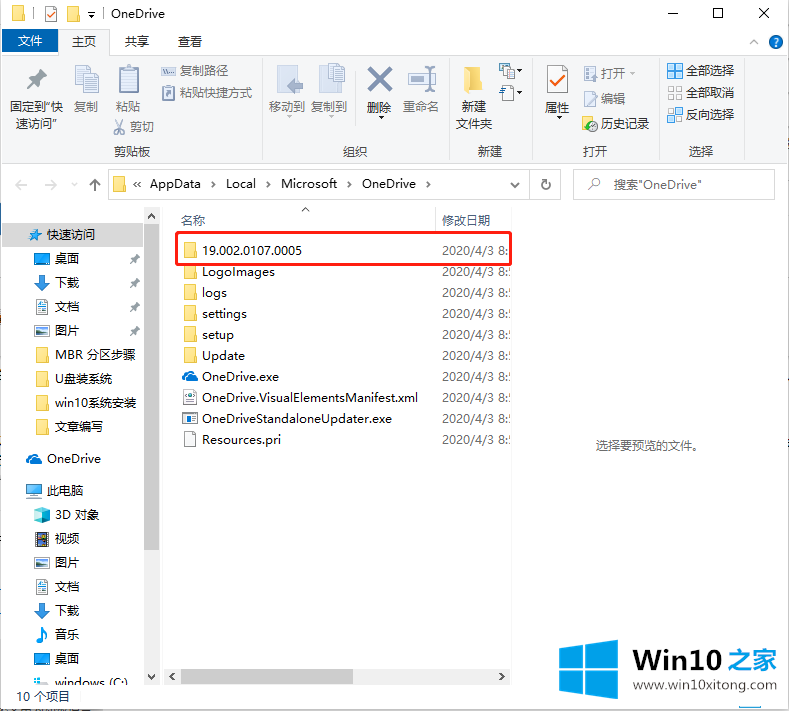This screenshot has height=711, width=789.
Task: Open MBR 分区步骤 folder in sidebar
Action: point(86,355)
